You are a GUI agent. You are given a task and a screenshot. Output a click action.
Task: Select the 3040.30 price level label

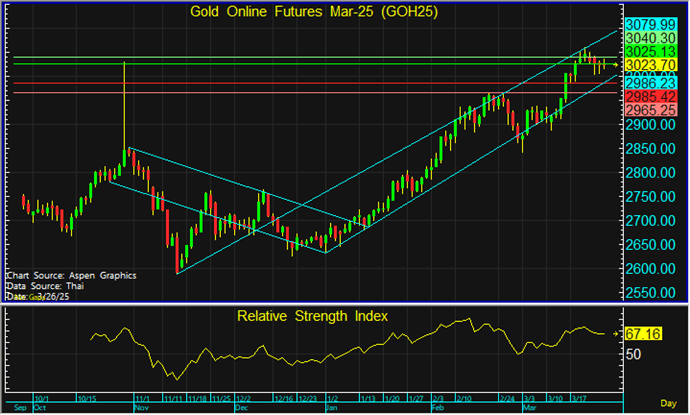coord(651,37)
